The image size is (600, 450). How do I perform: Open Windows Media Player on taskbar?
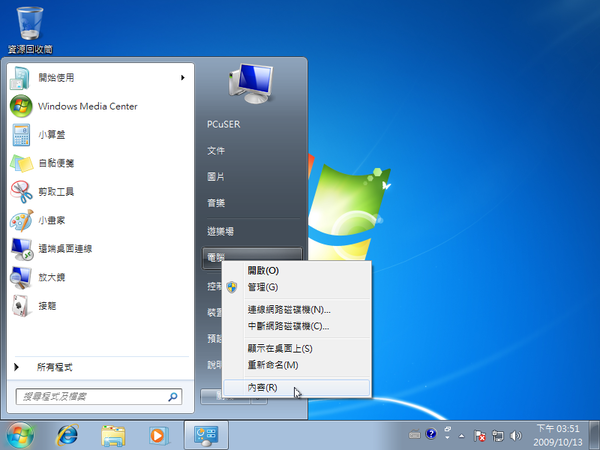[159, 436]
